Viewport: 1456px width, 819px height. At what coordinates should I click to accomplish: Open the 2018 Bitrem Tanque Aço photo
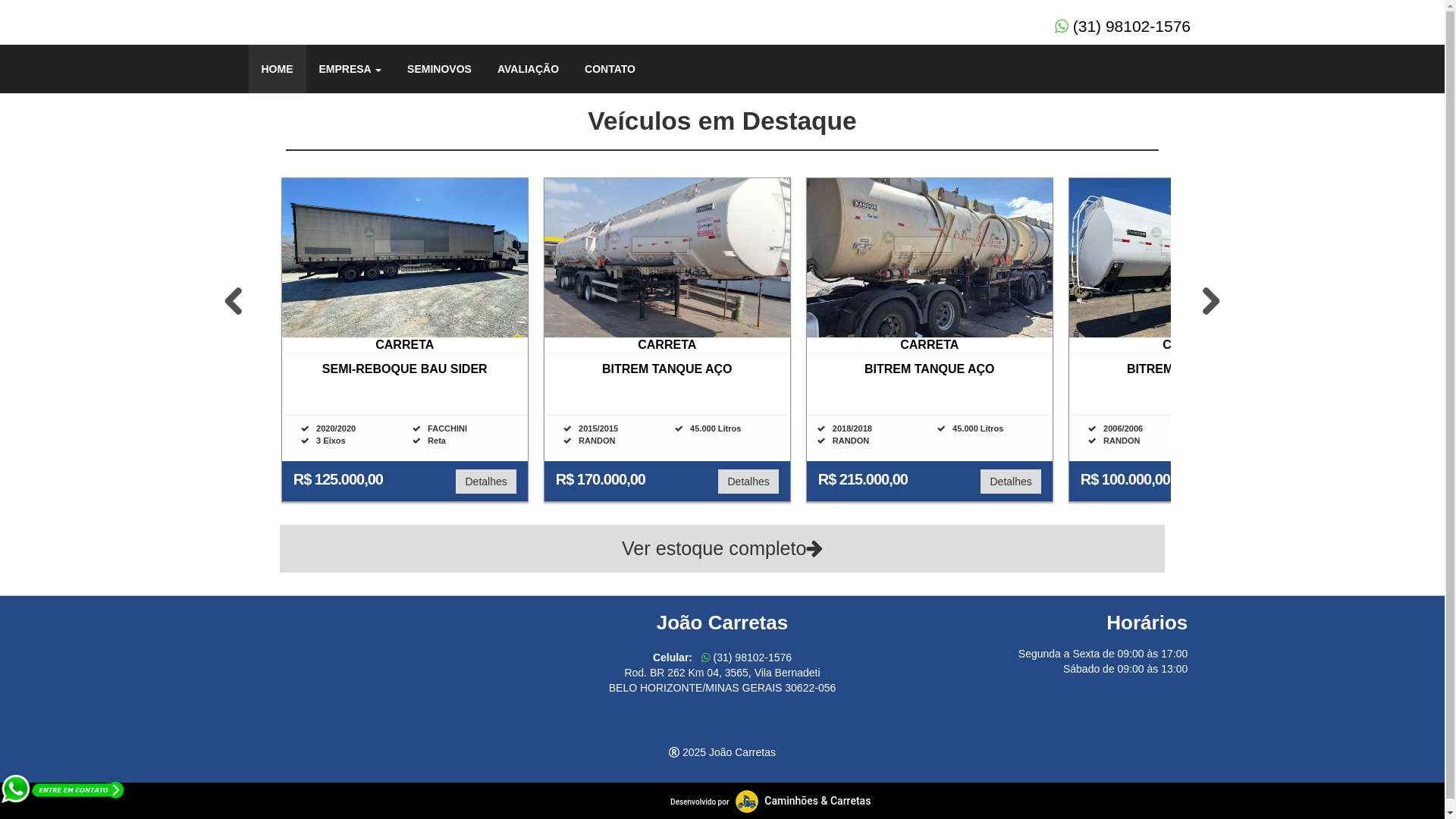click(x=930, y=258)
